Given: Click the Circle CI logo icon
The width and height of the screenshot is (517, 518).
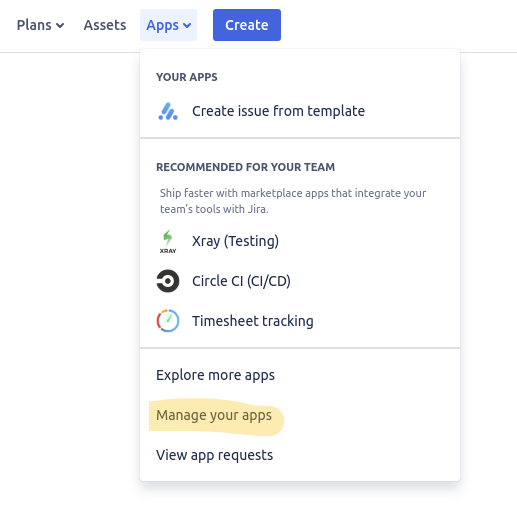Looking at the screenshot, I should click(168, 281).
